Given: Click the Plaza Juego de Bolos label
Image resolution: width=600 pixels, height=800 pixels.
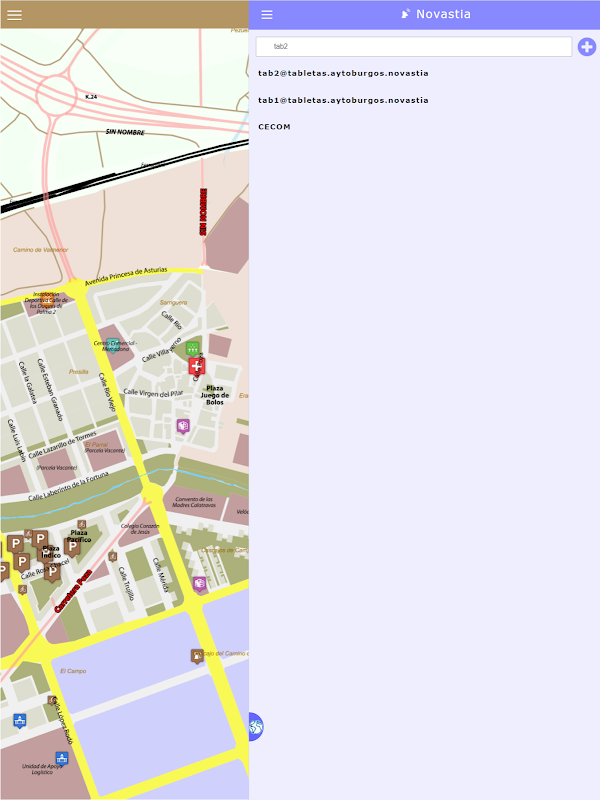Looking at the screenshot, I should 215,395.
